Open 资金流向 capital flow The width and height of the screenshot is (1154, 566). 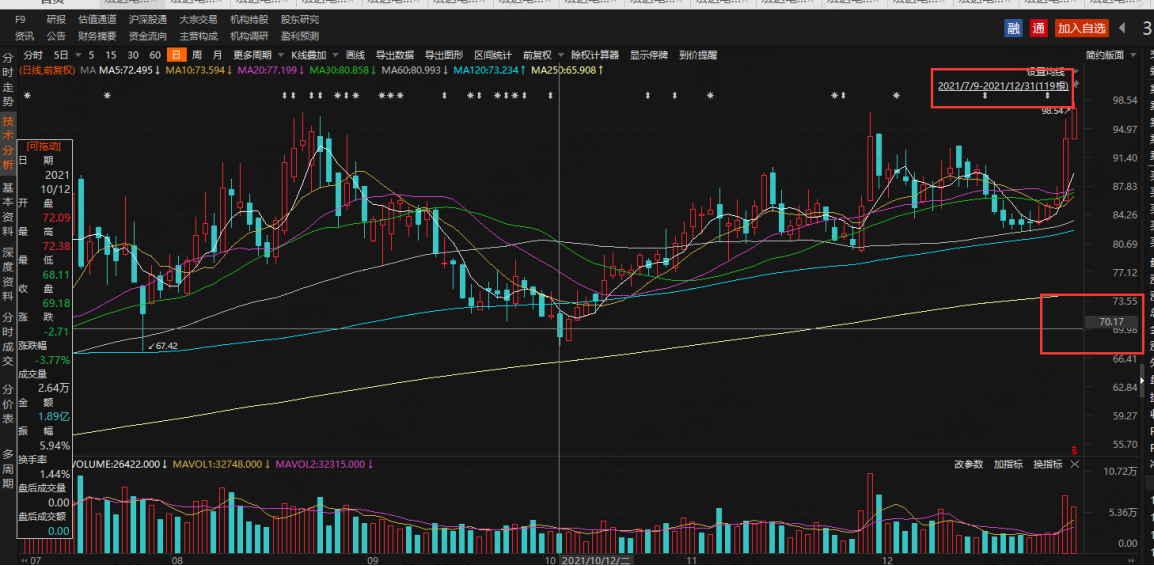coord(147,35)
